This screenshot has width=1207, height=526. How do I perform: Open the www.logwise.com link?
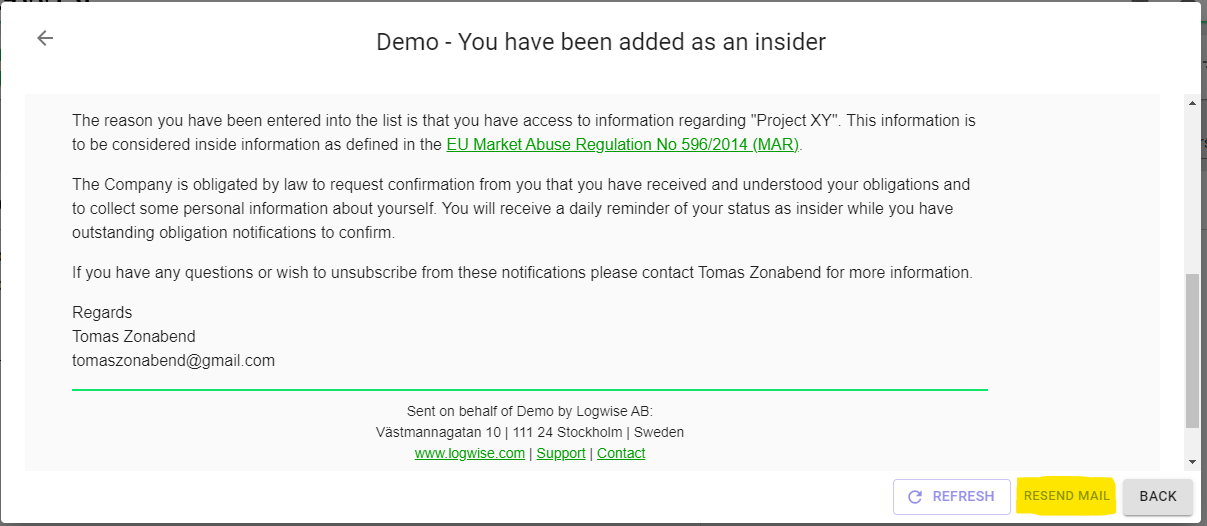click(470, 453)
